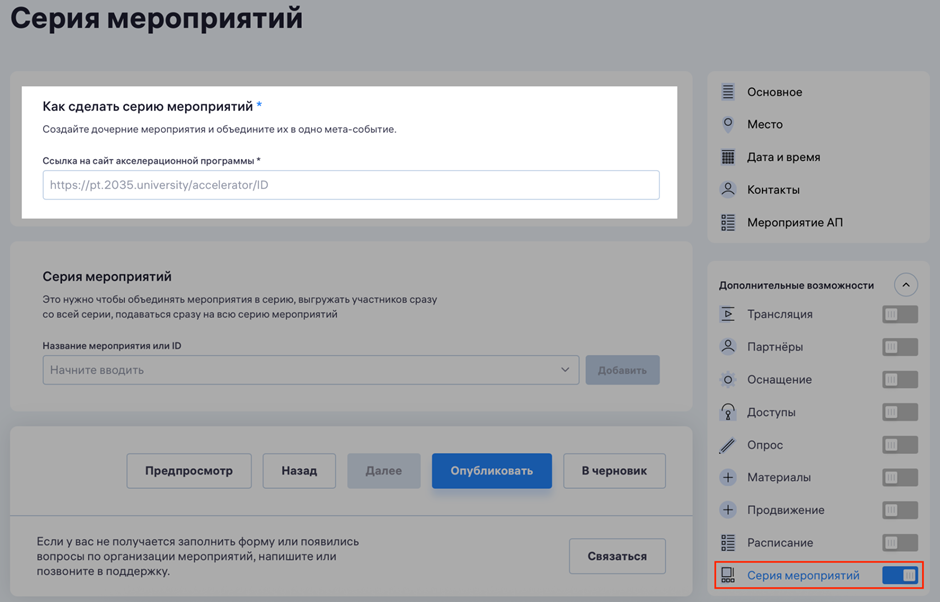The image size is (940, 602).
Task: Open the Материалы section in sidebar
Action: click(x=778, y=477)
